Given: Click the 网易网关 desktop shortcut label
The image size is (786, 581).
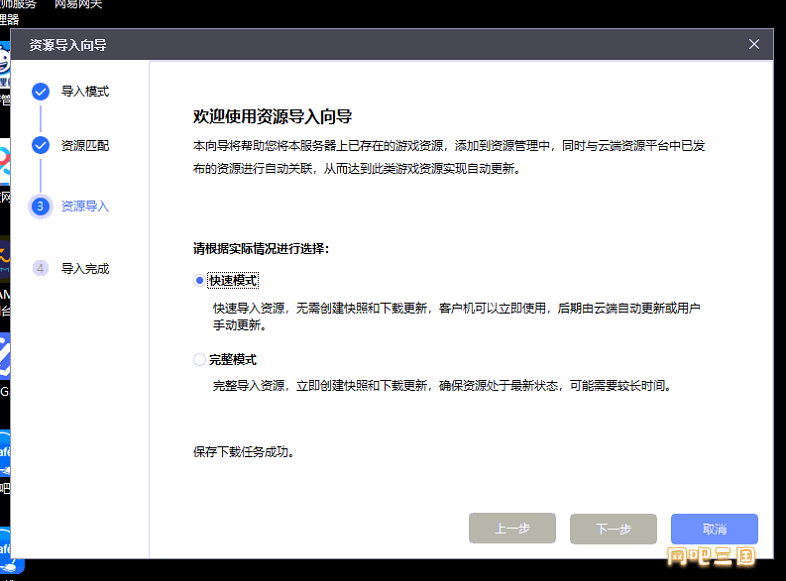Looking at the screenshot, I should coord(78,5).
